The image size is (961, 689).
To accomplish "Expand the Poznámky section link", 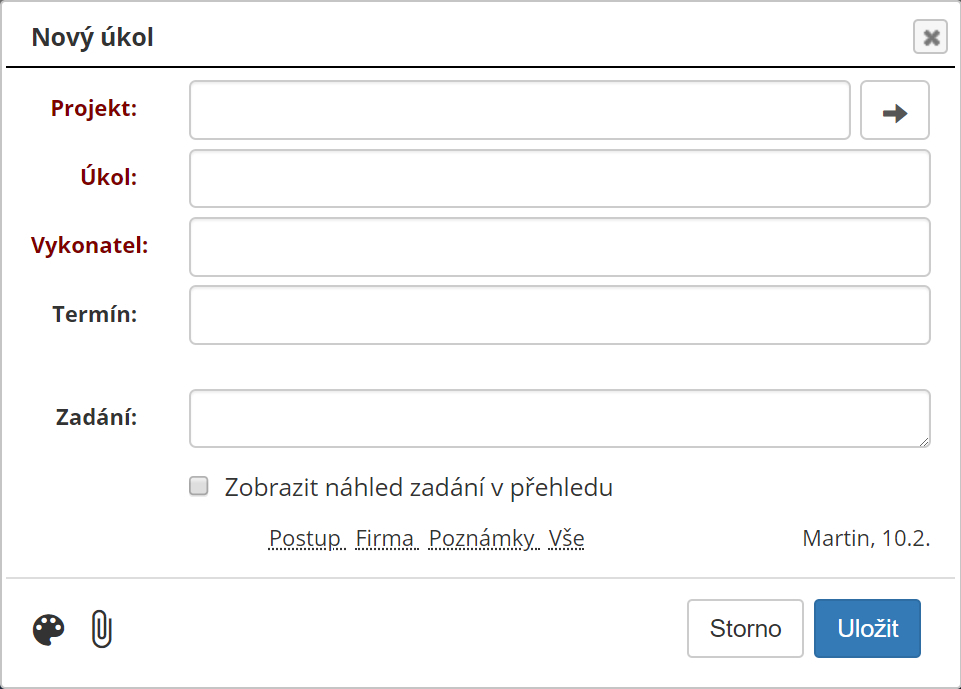I will (482, 538).
